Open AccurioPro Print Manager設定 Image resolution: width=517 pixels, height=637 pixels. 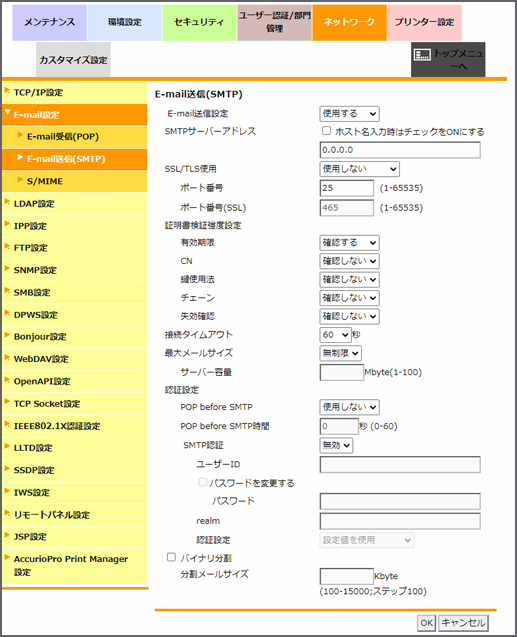click(75, 566)
